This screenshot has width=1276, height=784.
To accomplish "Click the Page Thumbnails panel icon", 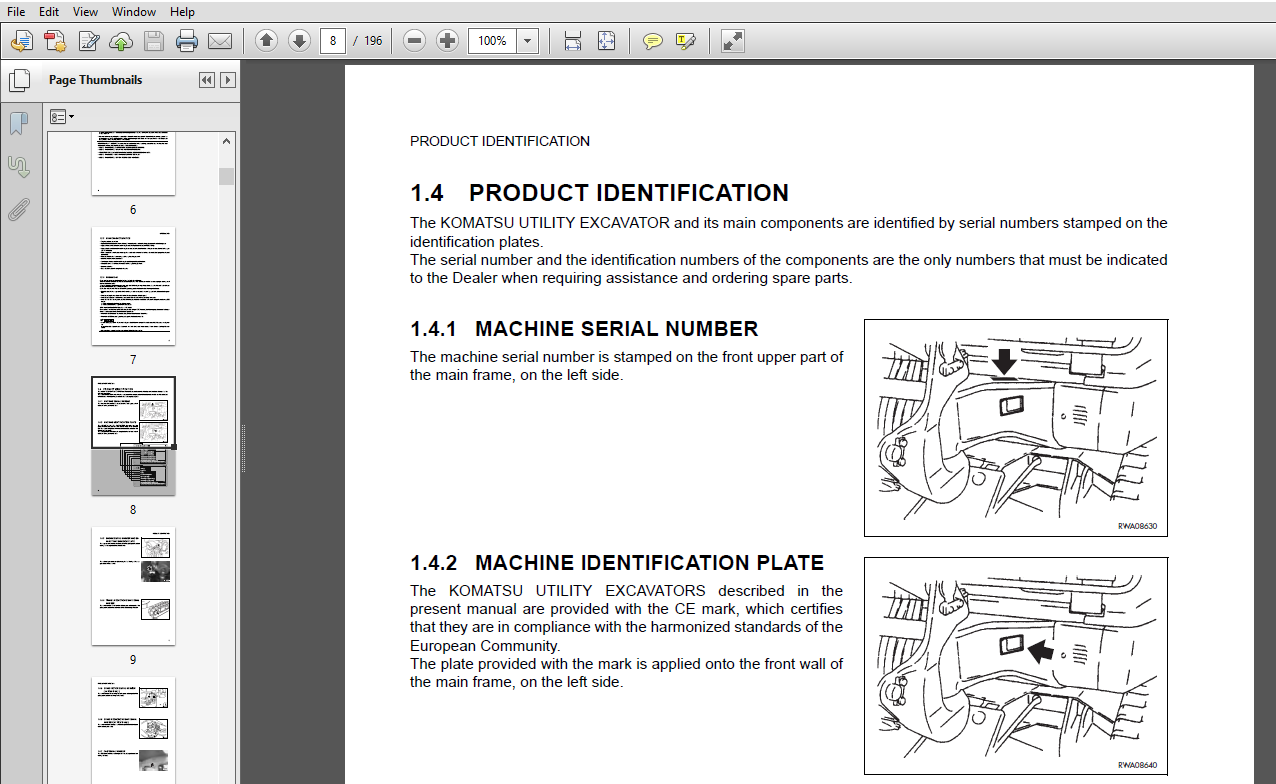I will tap(19, 80).
